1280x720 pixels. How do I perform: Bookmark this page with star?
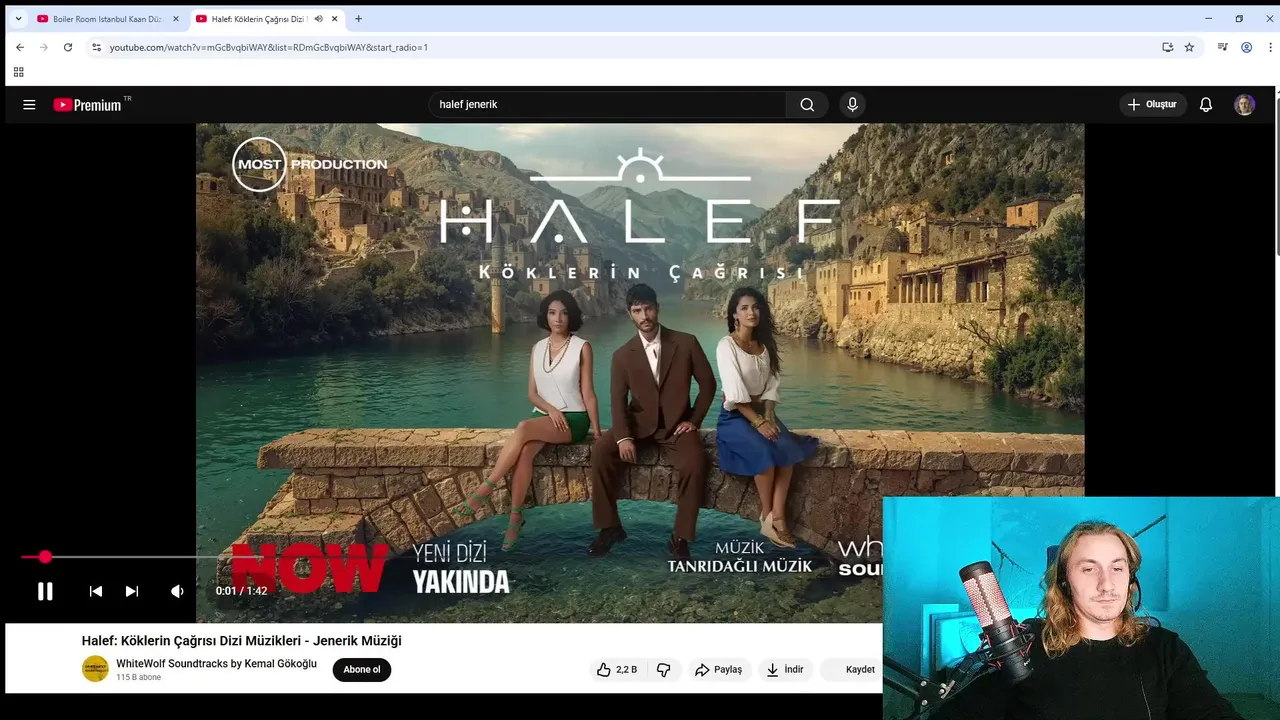pyautogui.click(x=1189, y=47)
